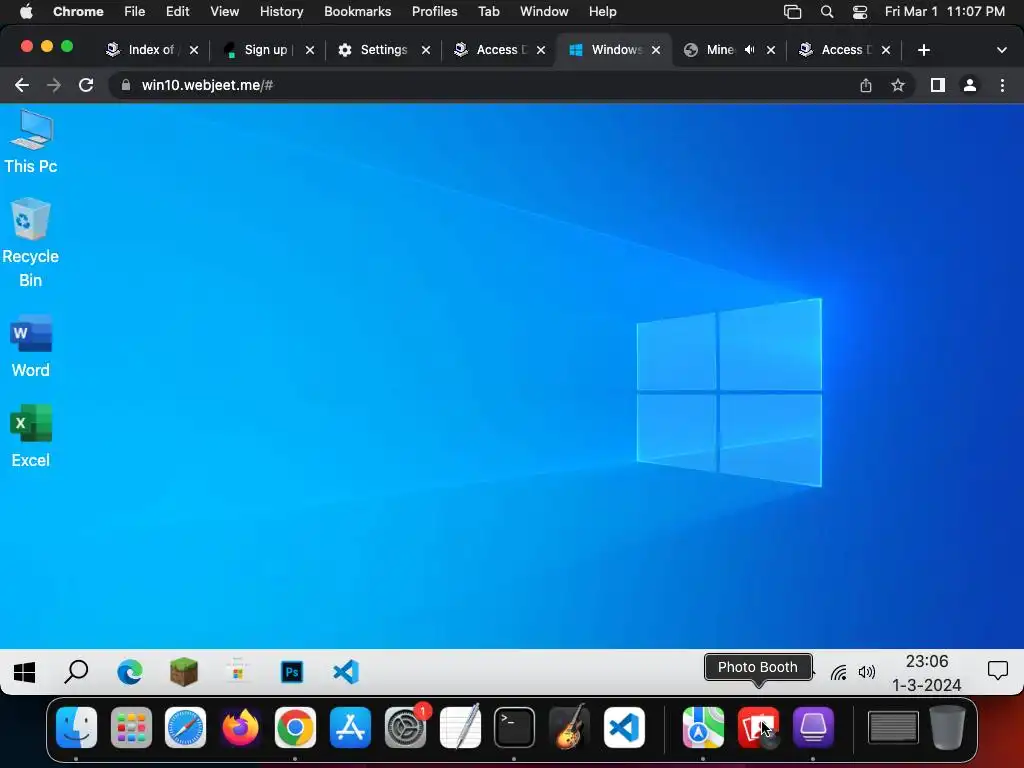Open a new Chrome tab
Screen dimensions: 1024x768
923,50
